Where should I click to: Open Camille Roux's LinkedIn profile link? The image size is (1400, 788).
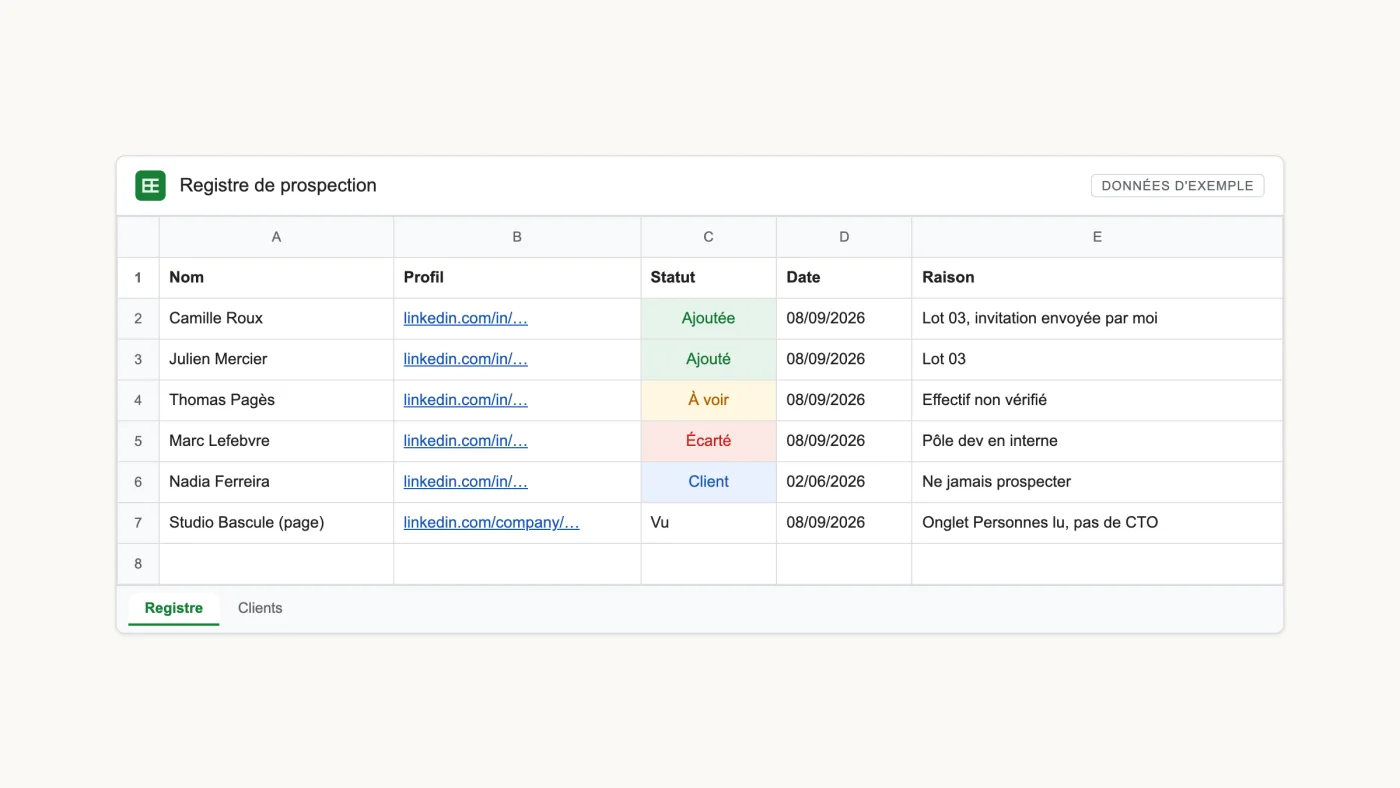[466, 318]
